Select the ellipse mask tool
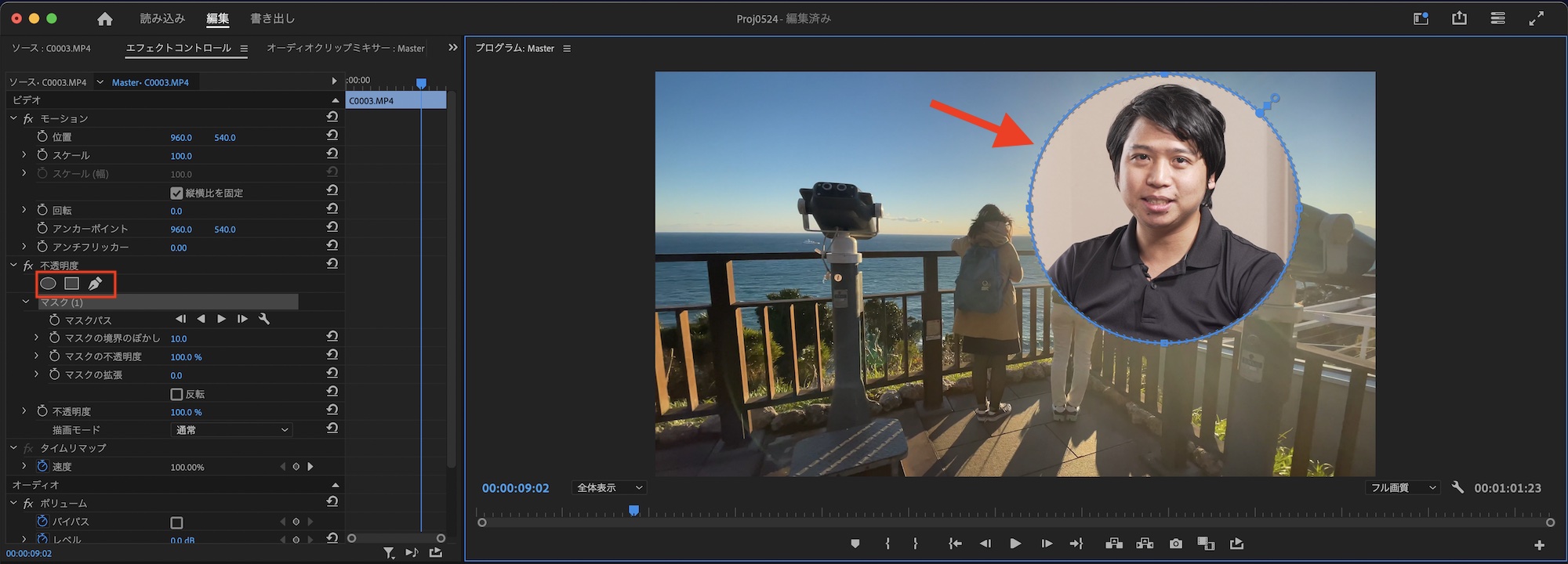This screenshot has width=1568, height=564. [48, 284]
